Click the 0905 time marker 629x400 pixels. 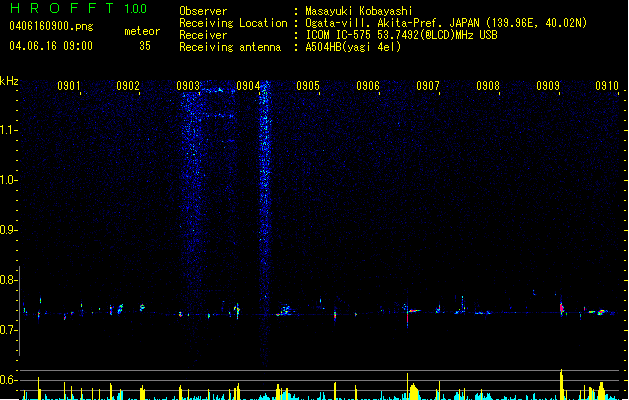point(308,86)
